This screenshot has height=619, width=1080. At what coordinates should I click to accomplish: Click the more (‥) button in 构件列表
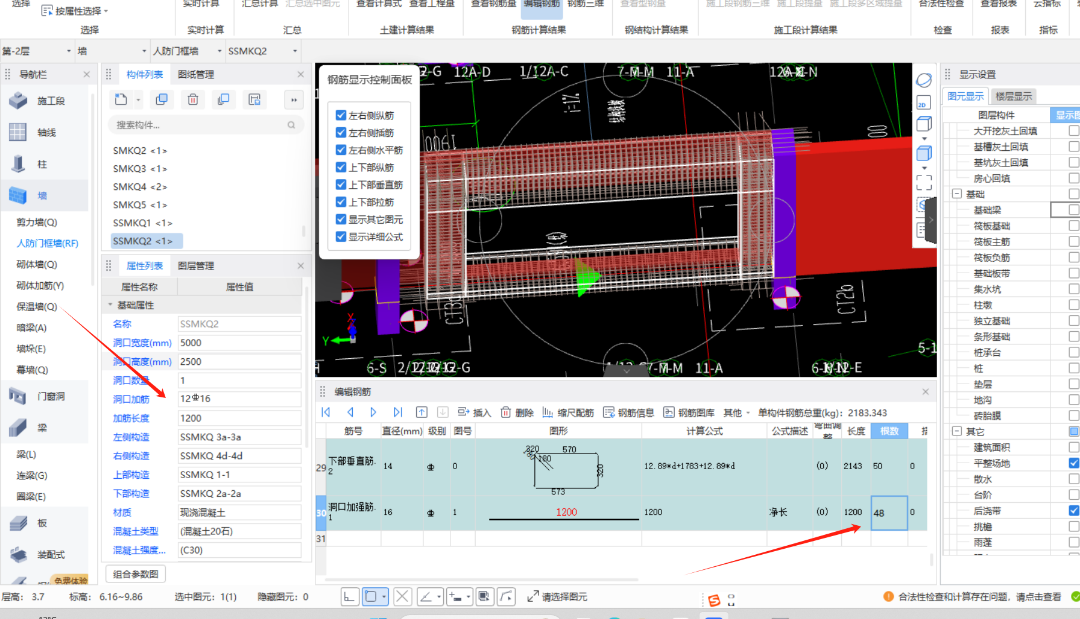point(294,100)
